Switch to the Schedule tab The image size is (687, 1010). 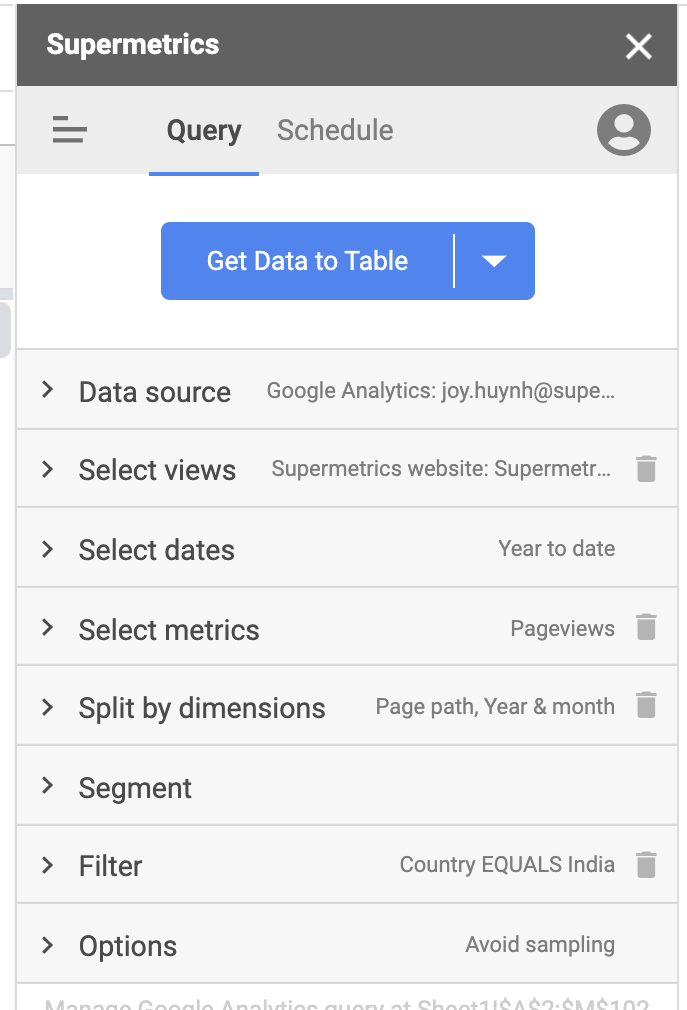335,131
